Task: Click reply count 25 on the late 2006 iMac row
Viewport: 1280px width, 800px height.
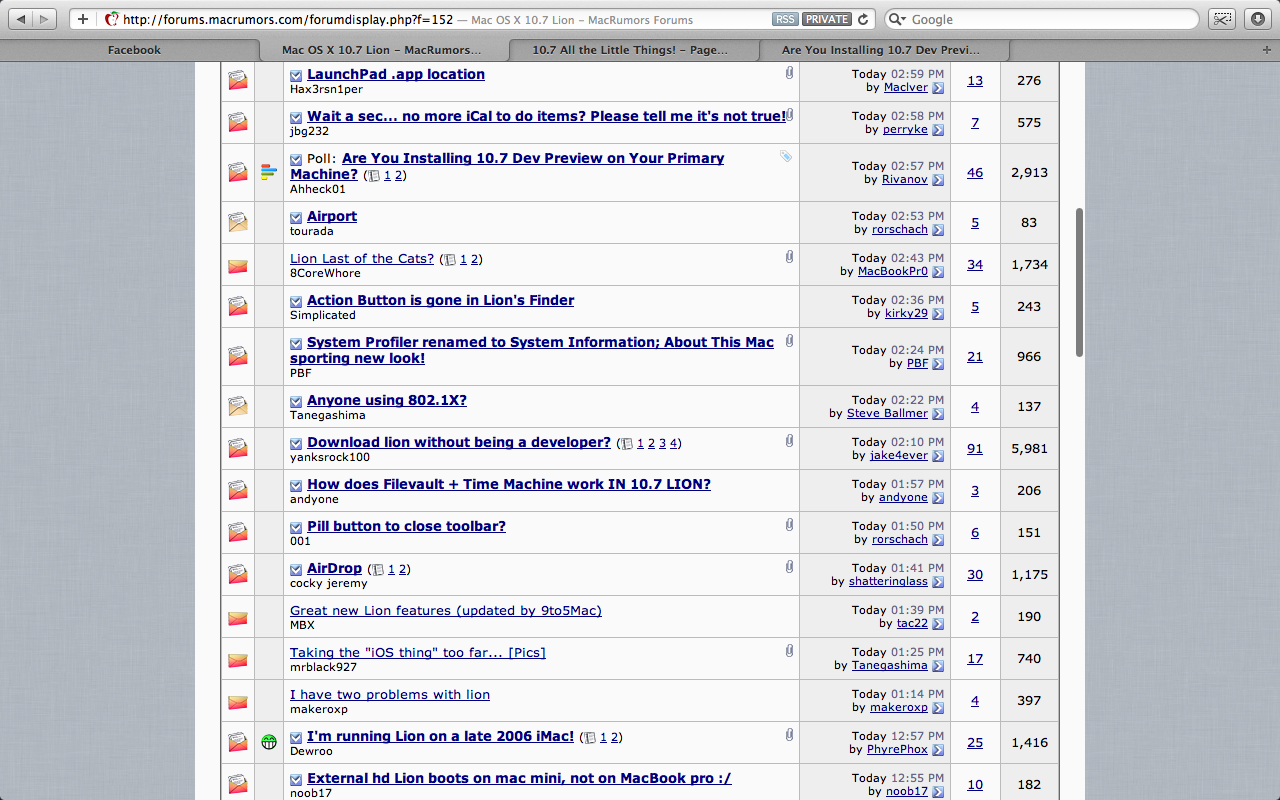Action: click(x=975, y=743)
